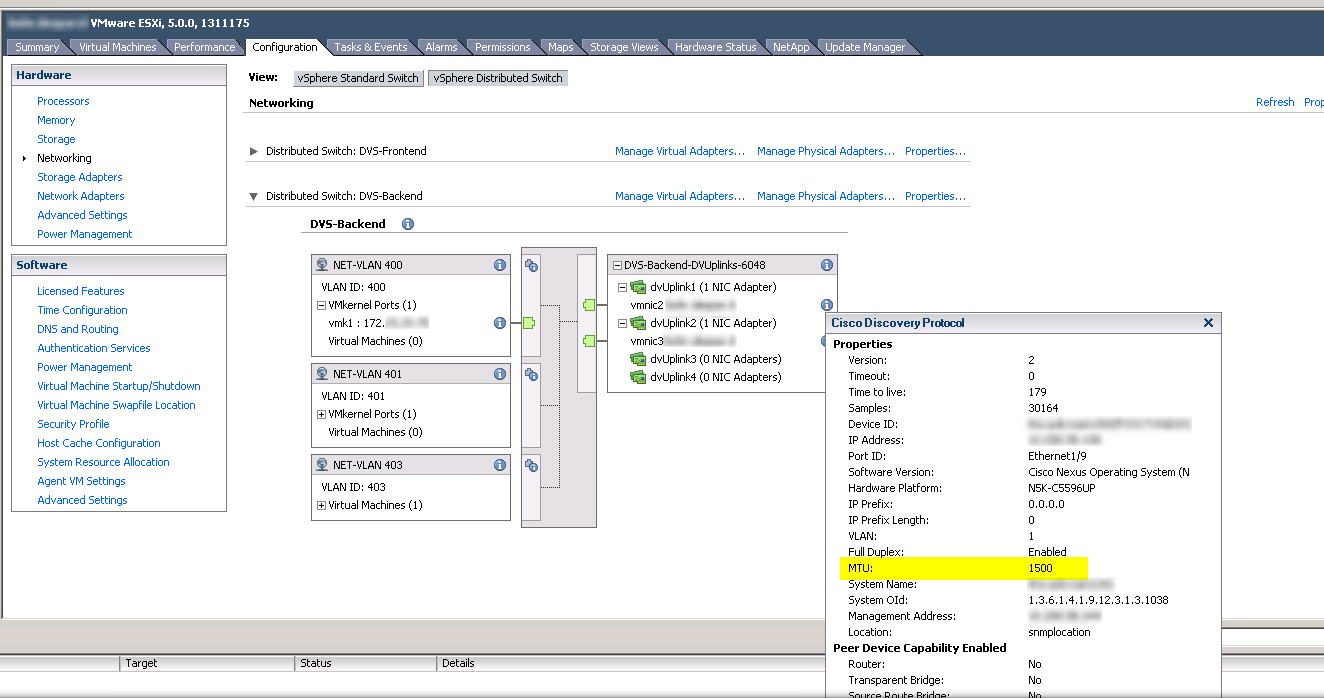
Task: Open DNS and Routing settings
Action: 78,329
